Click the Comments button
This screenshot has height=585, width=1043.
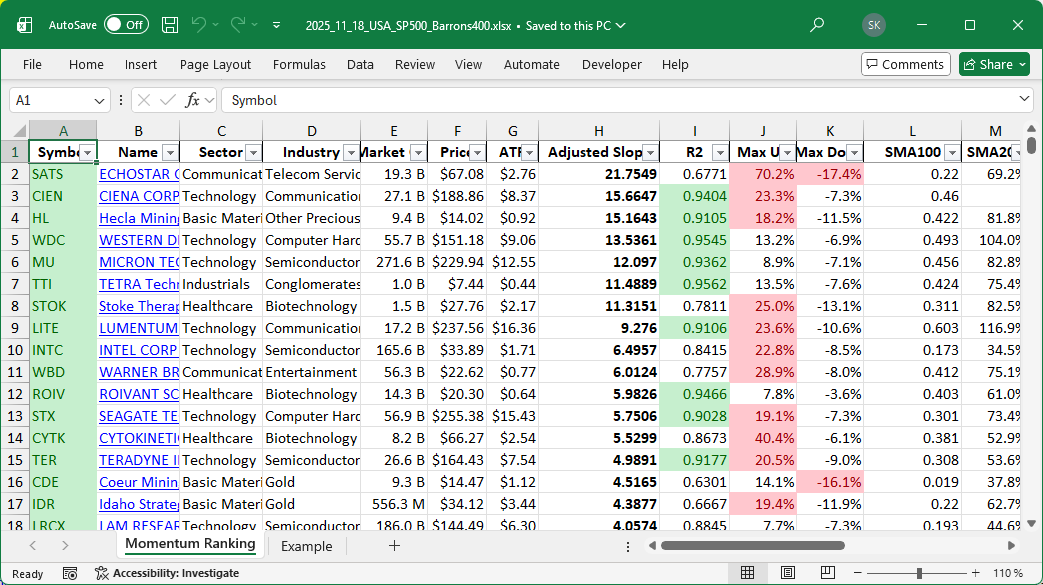click(x=905, y=64)
